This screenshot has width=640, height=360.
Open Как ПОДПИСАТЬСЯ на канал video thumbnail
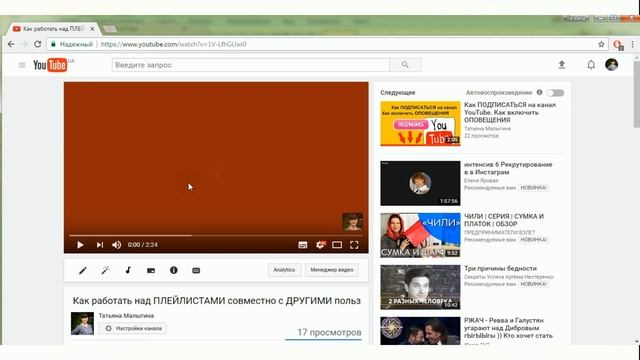(x=420, y=123)
